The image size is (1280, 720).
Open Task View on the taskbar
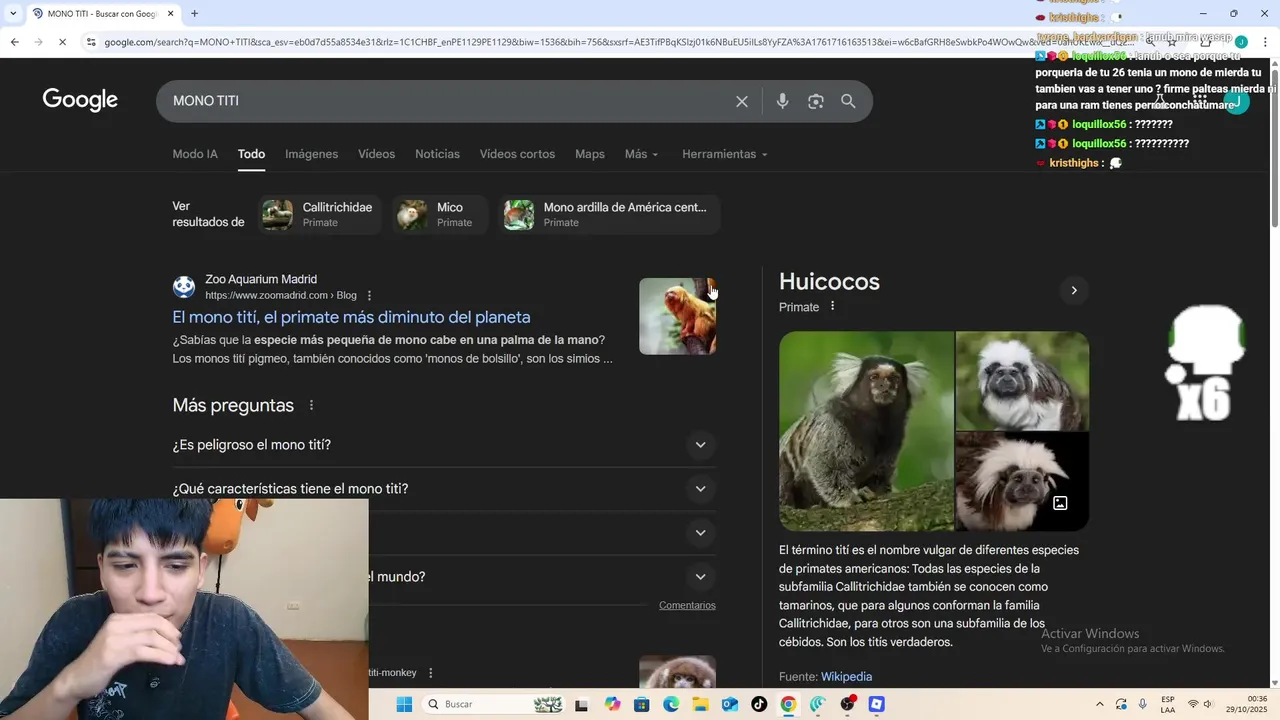581,704
